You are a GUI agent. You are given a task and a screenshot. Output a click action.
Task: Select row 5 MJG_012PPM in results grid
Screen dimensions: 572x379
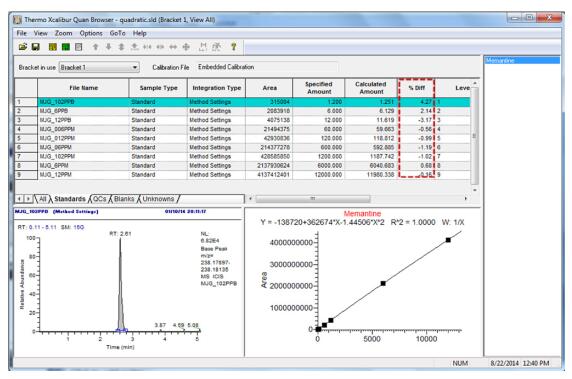click(242, 138)
